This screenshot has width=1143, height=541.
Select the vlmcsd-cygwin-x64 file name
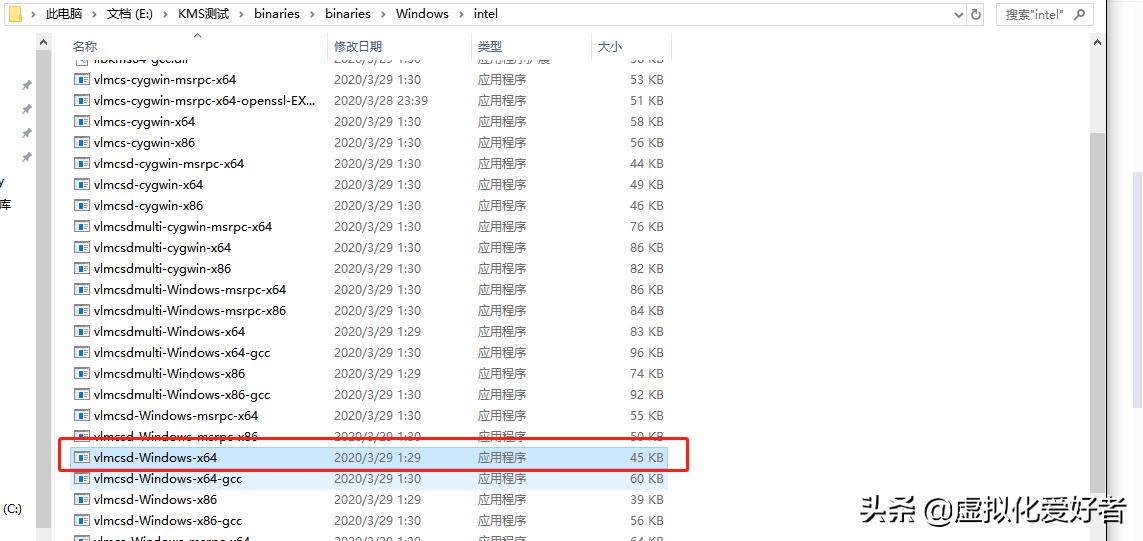[x=148, y=185]
